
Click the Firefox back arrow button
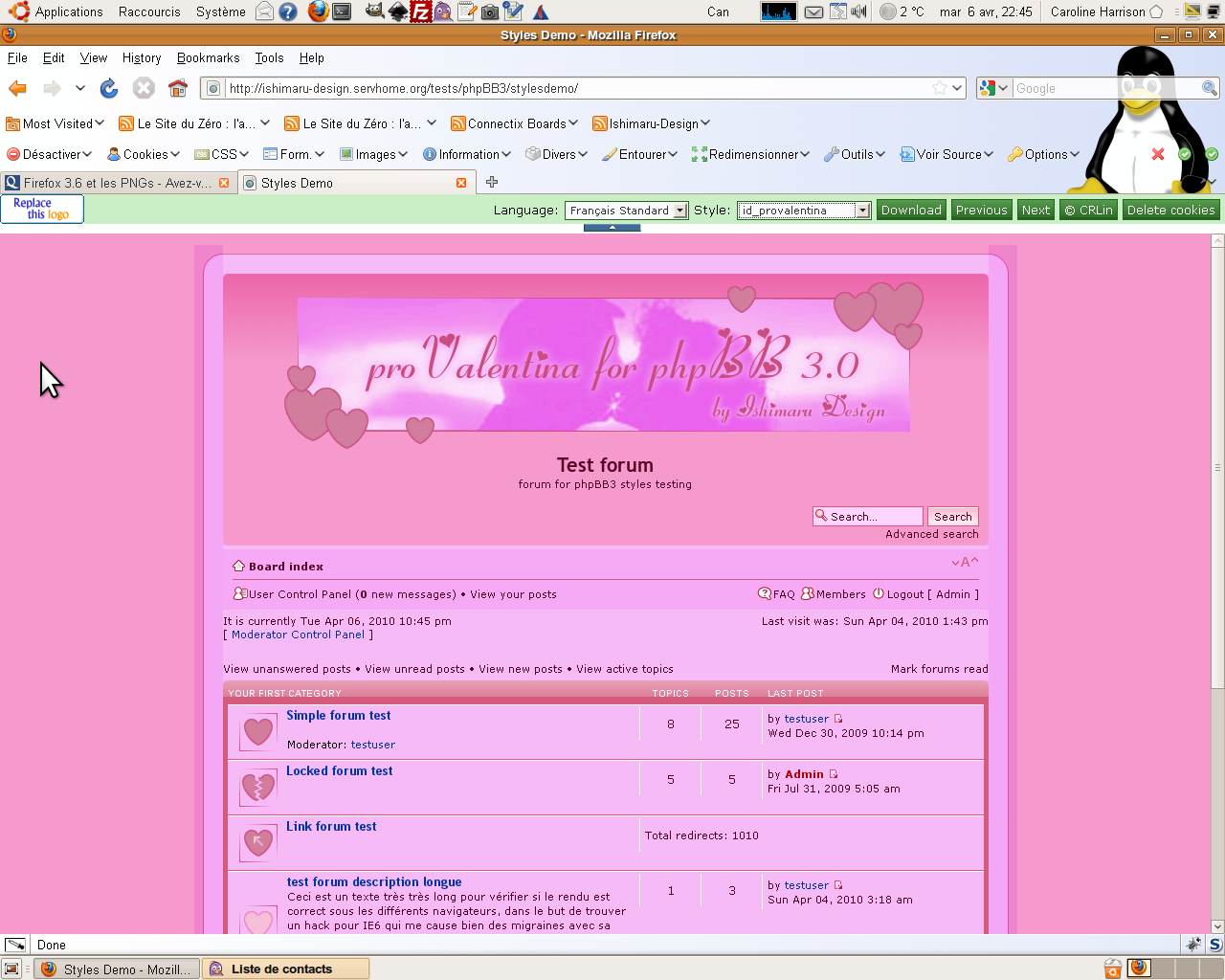17,88
